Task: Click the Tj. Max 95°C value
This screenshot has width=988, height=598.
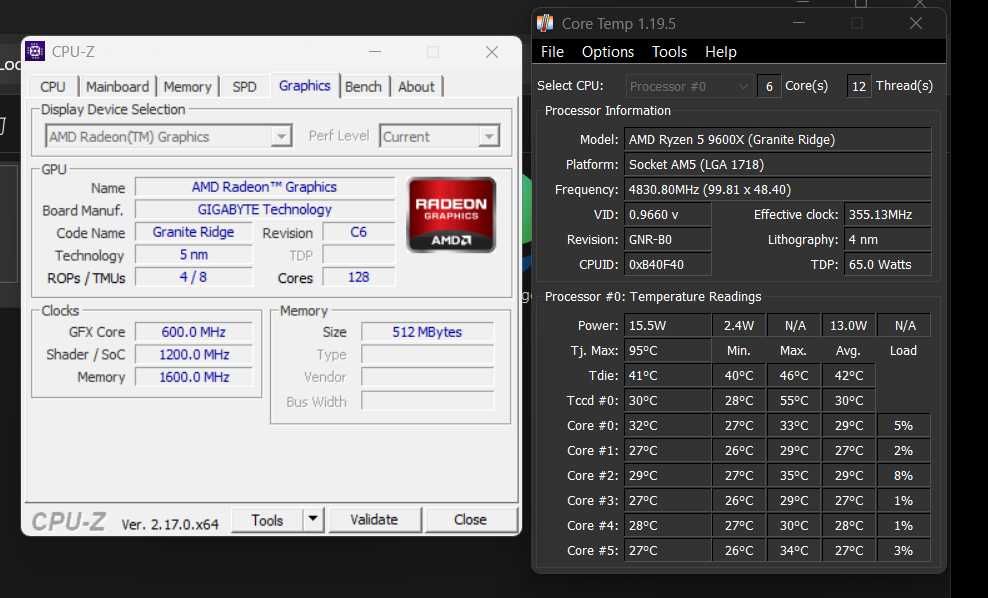Action: tap(668, 350)
